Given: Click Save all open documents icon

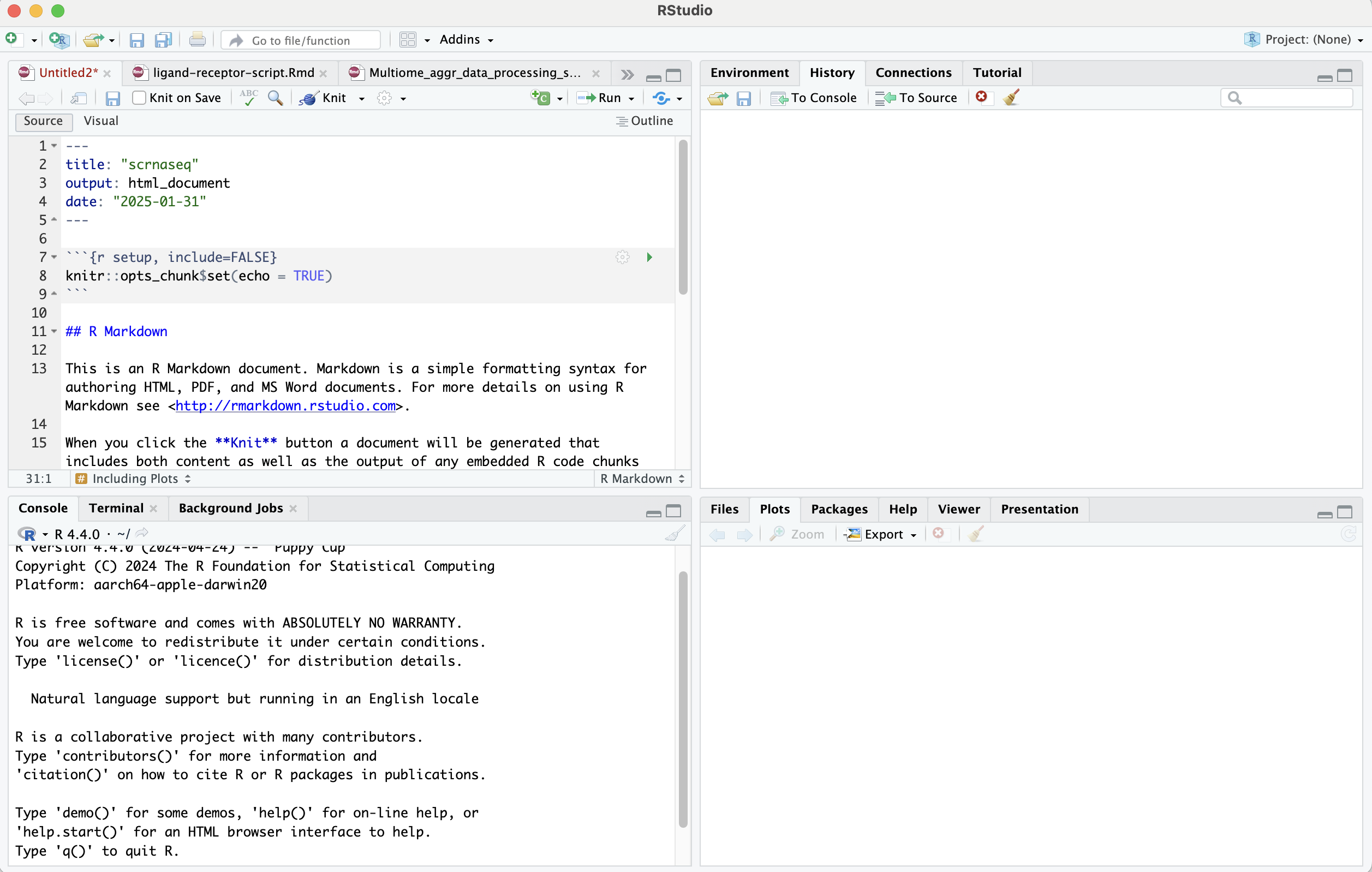Looking at the screenshot, I should tap(164, 40).
